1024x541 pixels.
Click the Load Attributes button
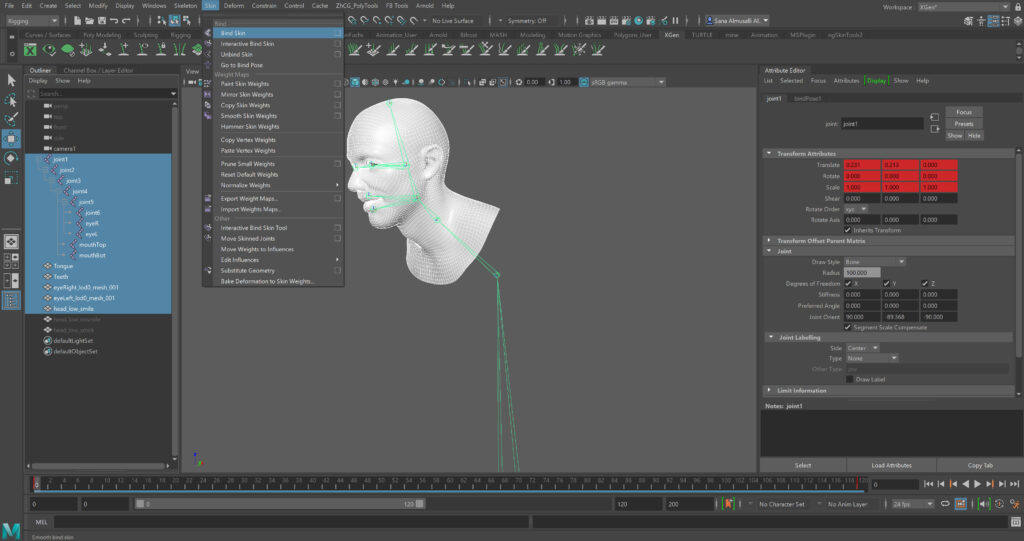tap(891, 465)
